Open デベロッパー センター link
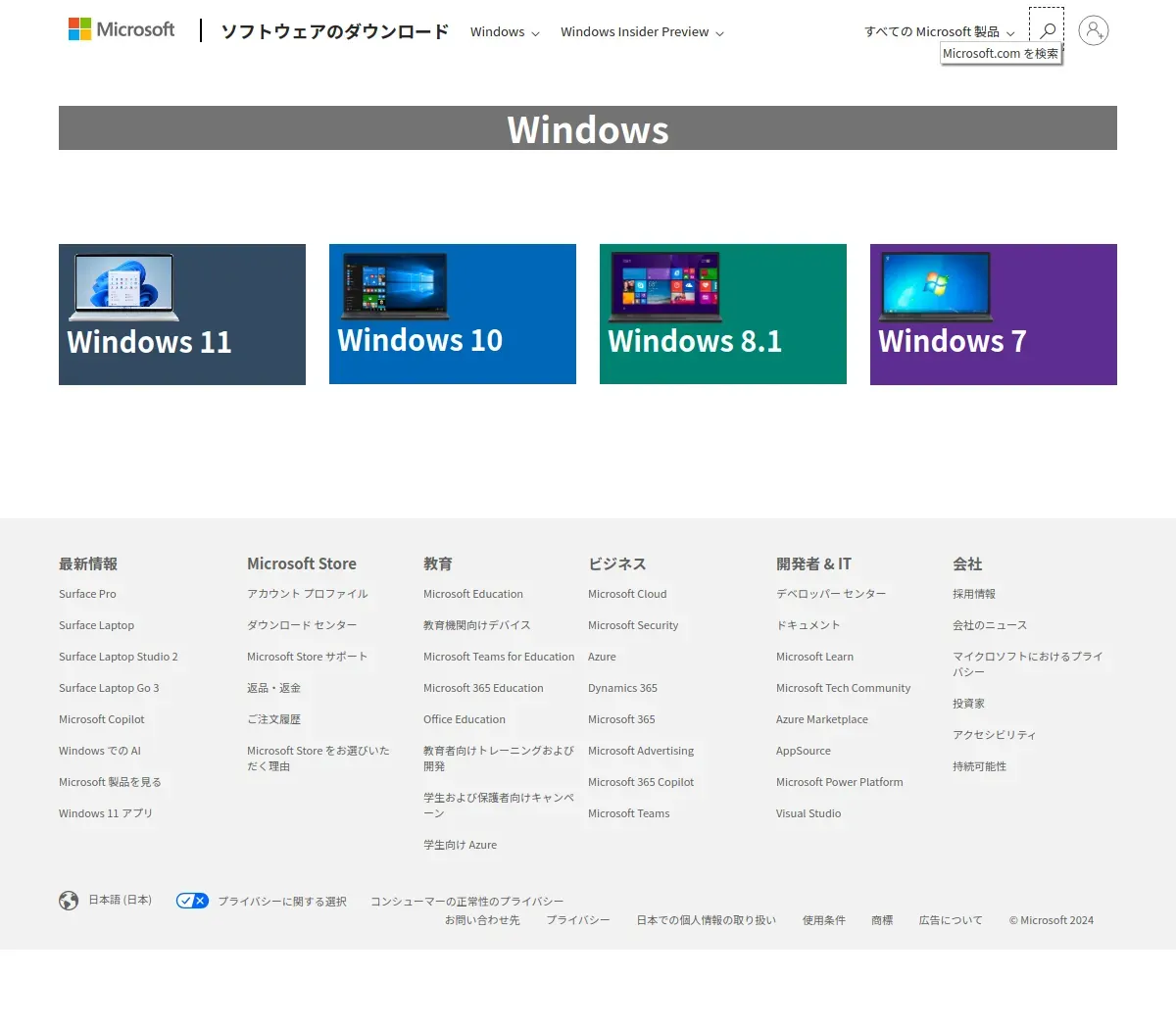The height and width of the screenshot is (1029, 1176). pyautogui.click(x=831, y=594)
